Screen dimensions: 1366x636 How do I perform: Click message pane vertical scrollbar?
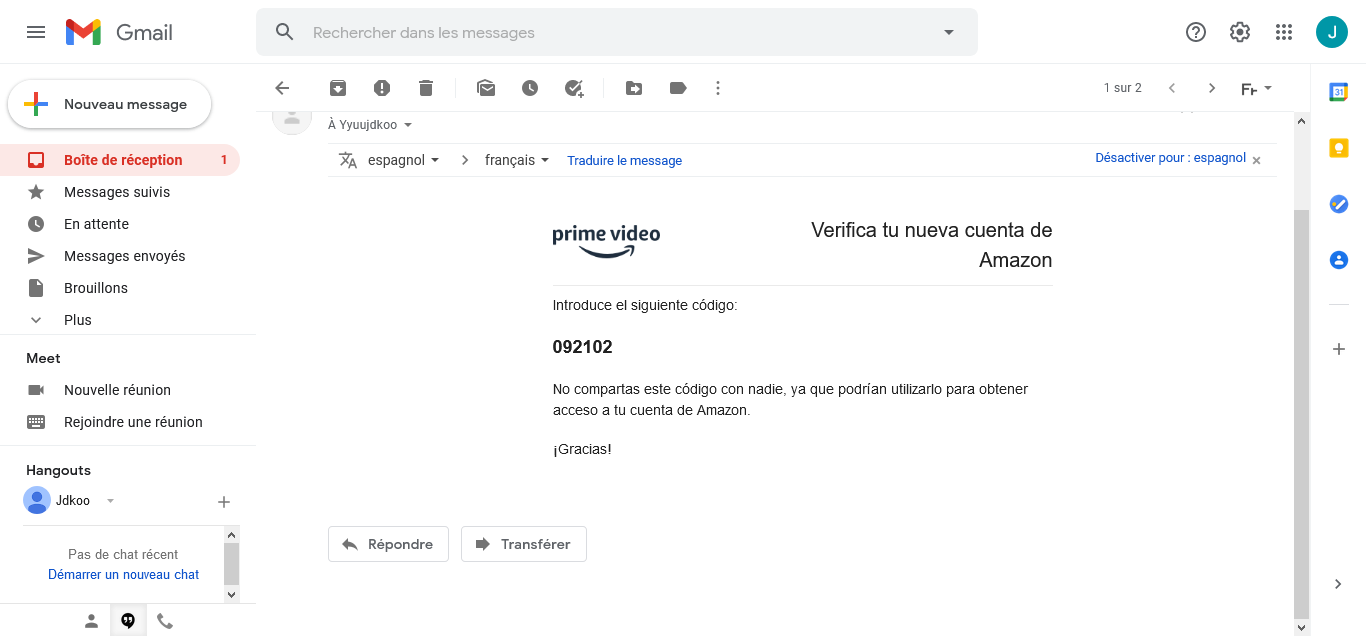[x=1301, y=414]
